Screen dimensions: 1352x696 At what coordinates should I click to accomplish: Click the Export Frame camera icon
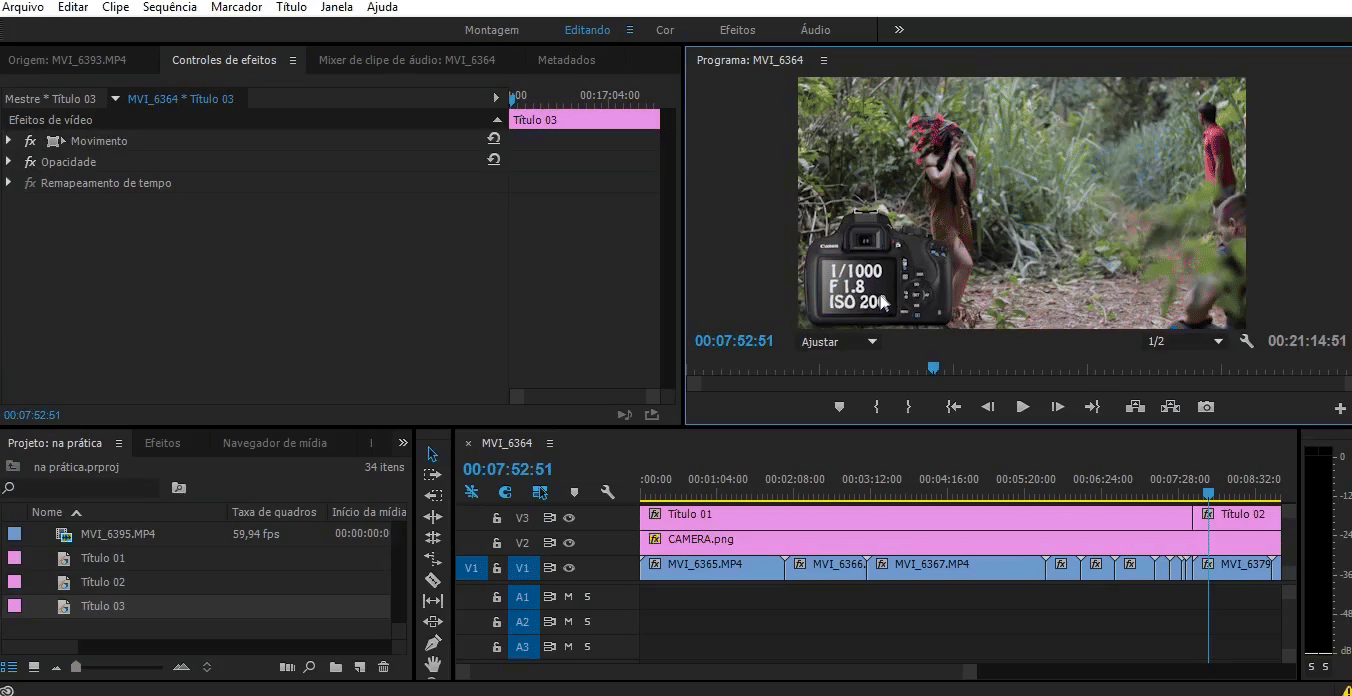pyautogui.click(x=1206, y=407)
